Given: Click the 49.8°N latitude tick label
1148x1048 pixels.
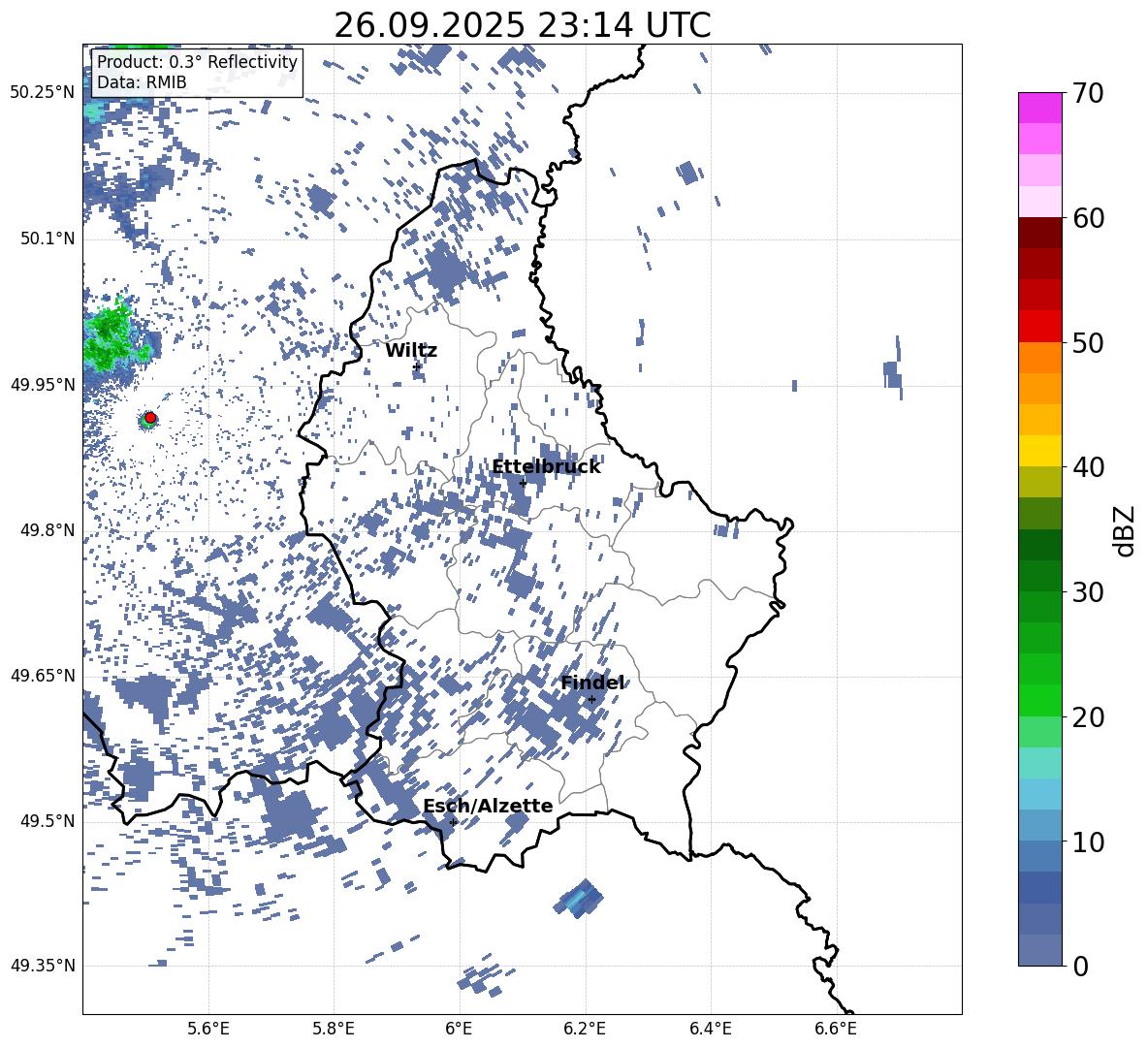Looking at the screenshot, I should [47, 530].
